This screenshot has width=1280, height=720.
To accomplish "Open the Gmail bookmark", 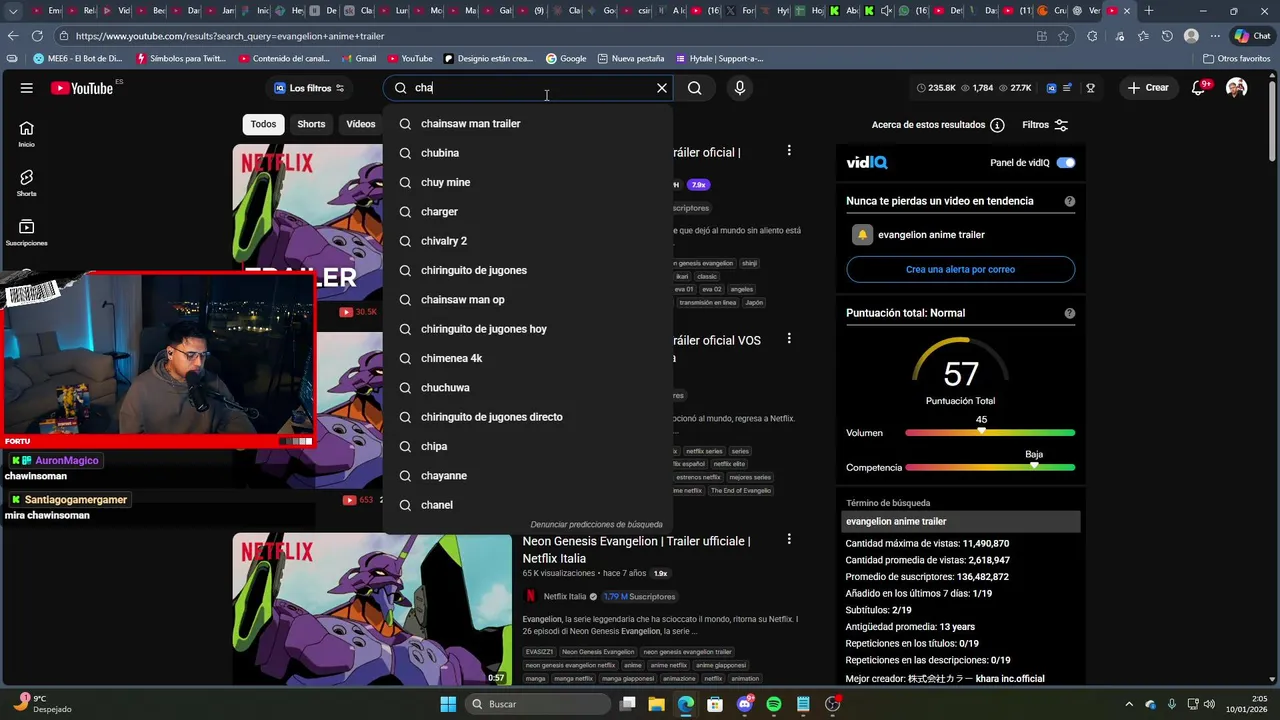I will [x=359, y=59].
